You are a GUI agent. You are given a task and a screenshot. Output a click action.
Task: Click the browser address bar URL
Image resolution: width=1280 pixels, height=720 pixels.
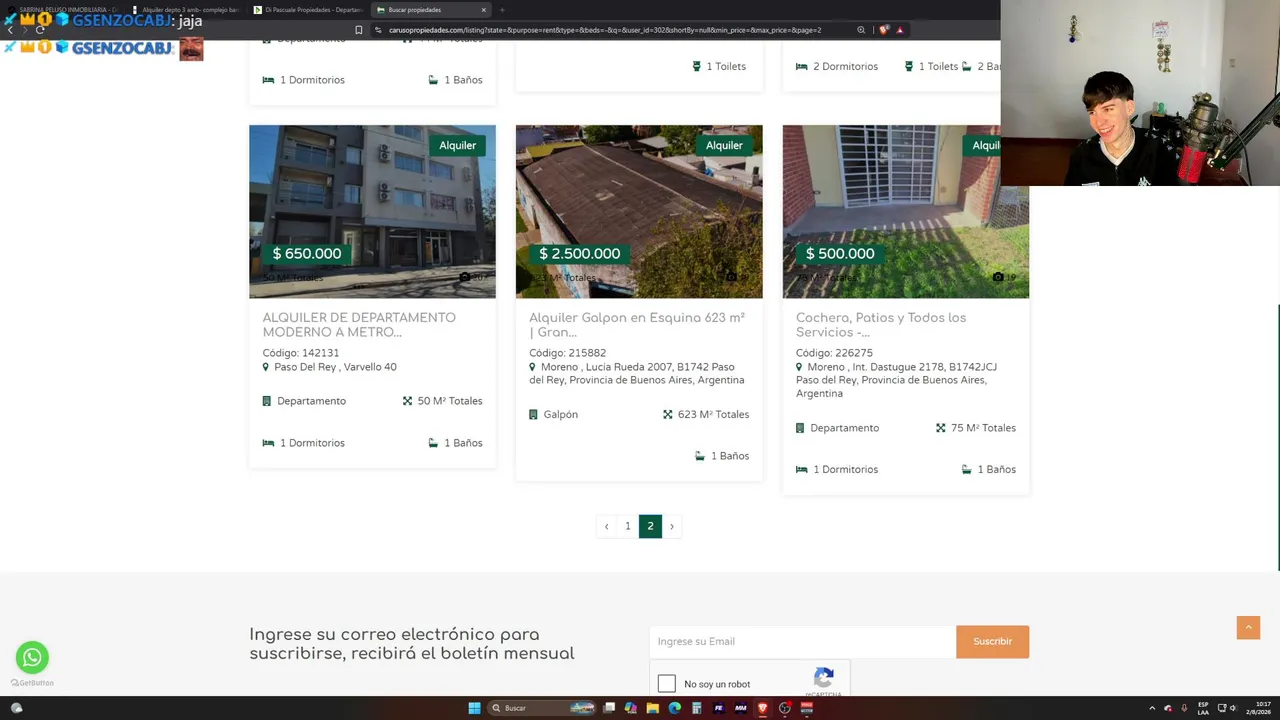click(x=605, y=30)
